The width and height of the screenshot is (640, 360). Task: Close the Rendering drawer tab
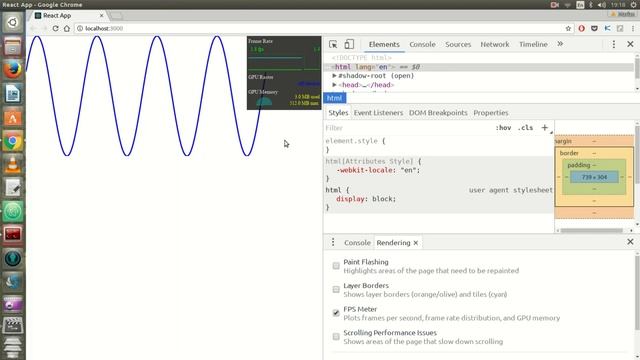[416, 243]
